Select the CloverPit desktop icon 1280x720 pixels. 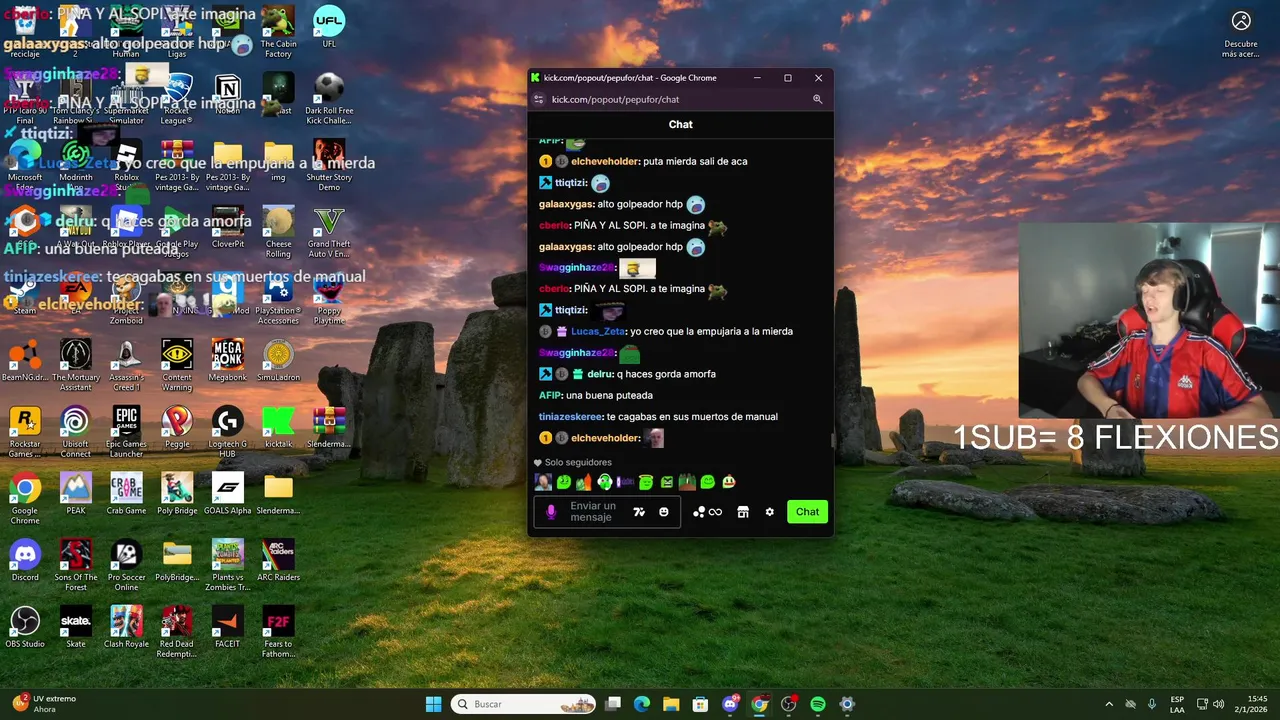click(228, 228)
